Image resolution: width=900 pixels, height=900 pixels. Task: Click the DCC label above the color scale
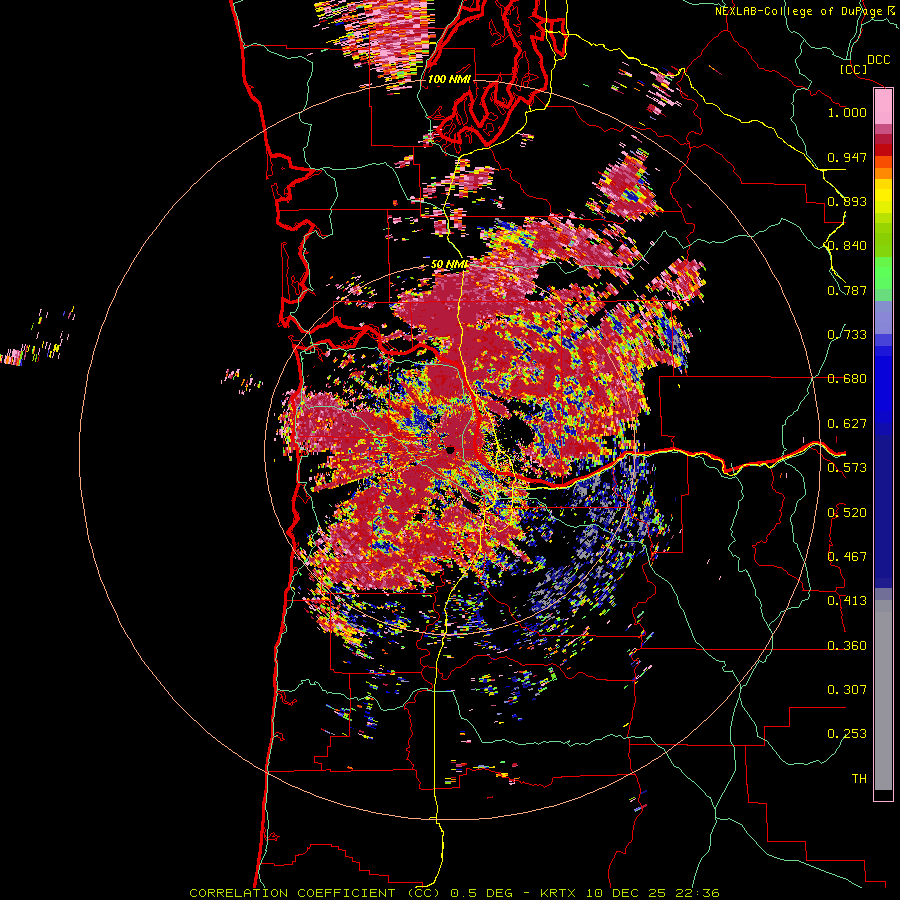879,60
